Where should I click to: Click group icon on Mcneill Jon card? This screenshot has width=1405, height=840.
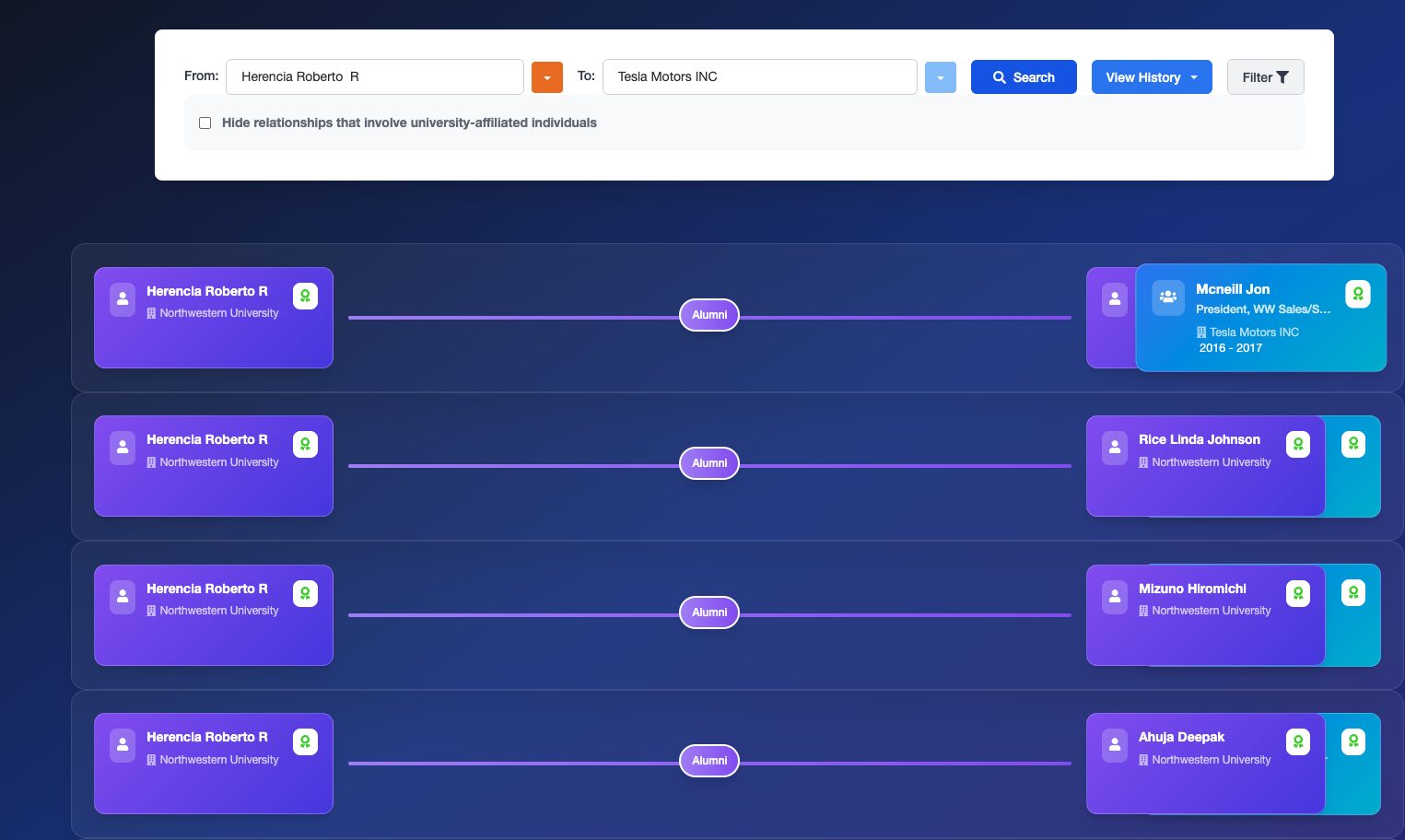click(1168, 297)
